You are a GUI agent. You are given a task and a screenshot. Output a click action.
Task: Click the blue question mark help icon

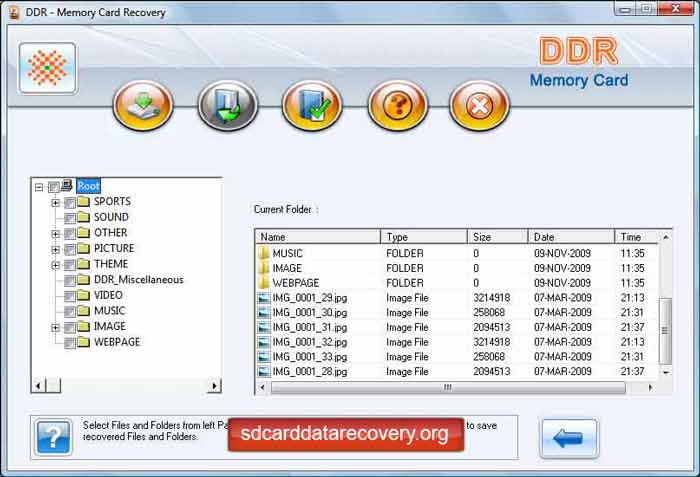[53, 437]
